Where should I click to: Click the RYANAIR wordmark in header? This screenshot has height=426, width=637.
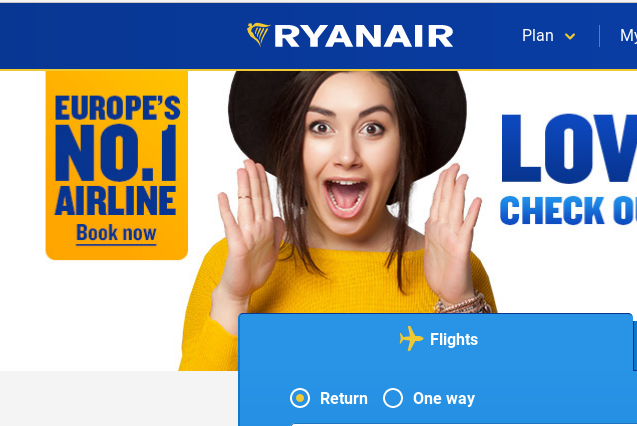tap(364, 36)
